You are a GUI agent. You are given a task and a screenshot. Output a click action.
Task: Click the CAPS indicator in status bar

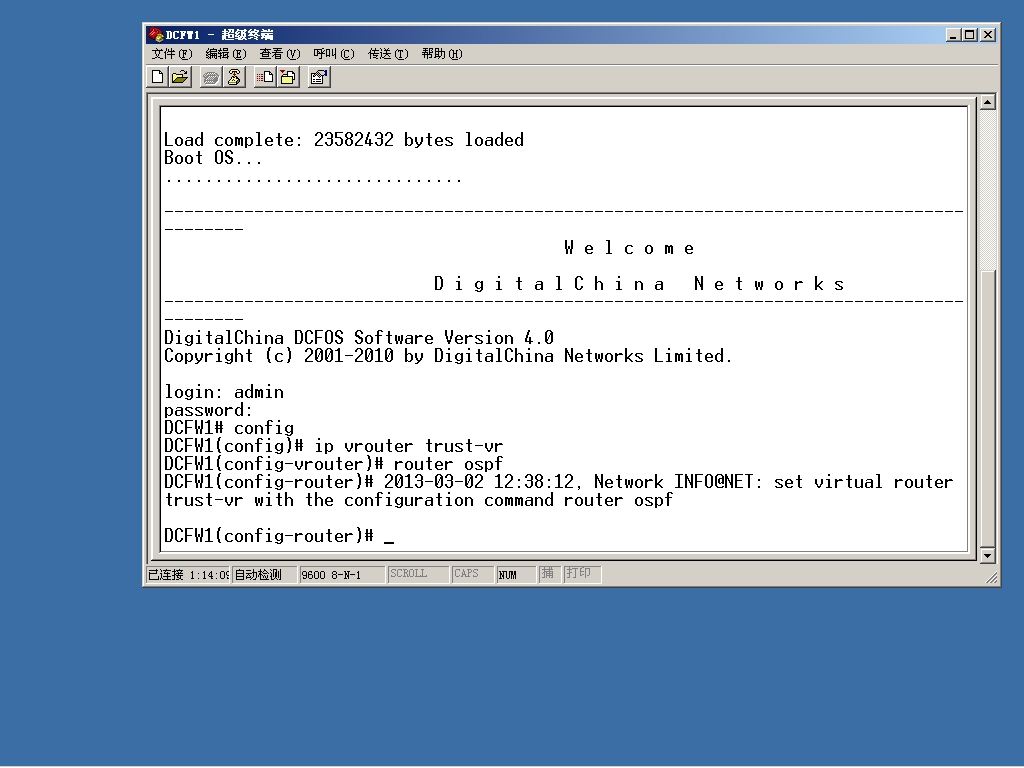pyautogui.click(x=472, y=574)
